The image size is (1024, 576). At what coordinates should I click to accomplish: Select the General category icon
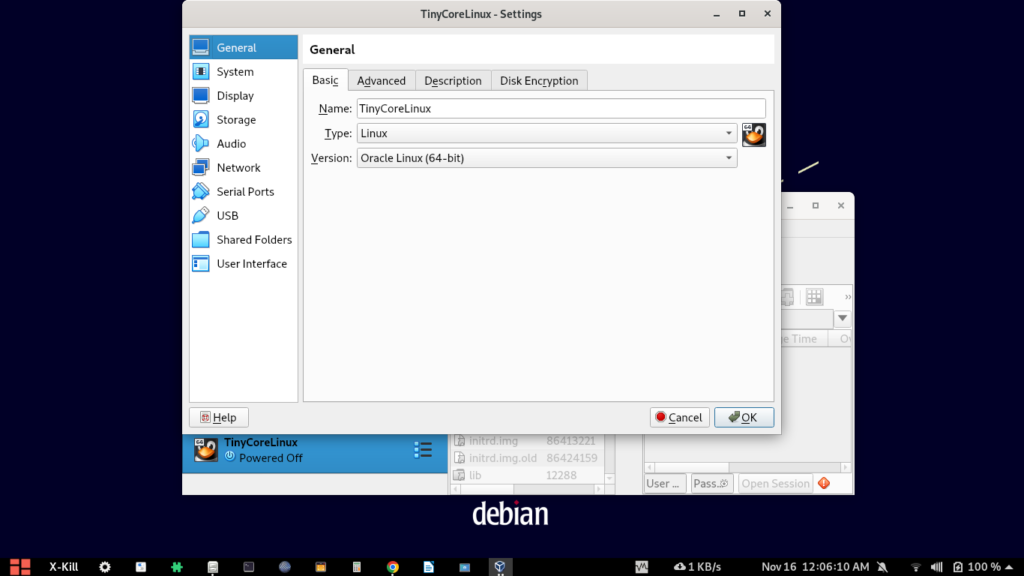[201, 47]
